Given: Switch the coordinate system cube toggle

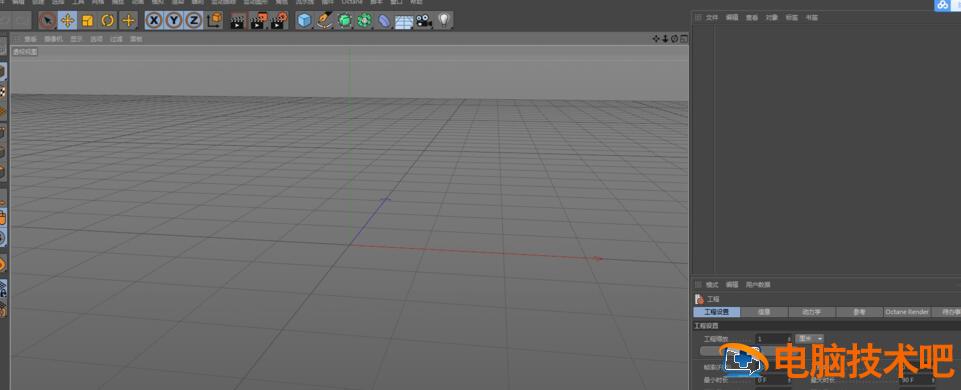Looking at the screenshot, I should pyautogui.click(x=215, y=21).
